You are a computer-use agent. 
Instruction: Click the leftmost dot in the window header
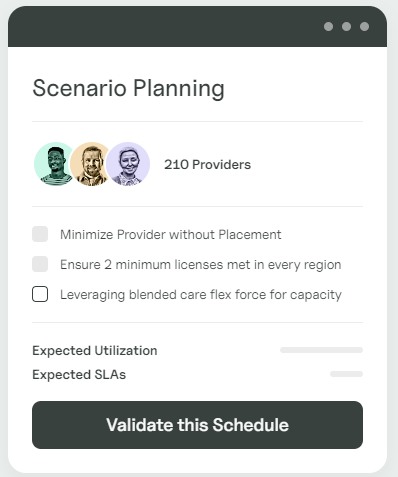328,26
